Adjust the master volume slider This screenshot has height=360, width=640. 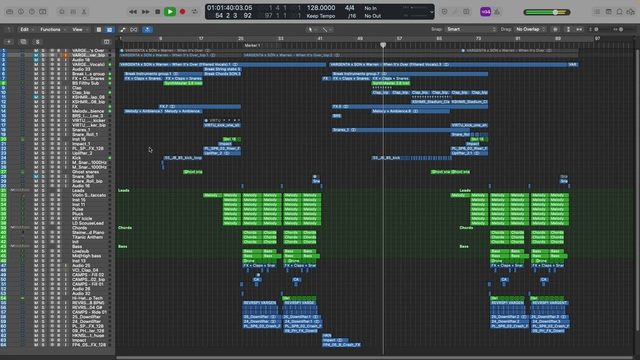pyautogui.click(x=547, y=12)
